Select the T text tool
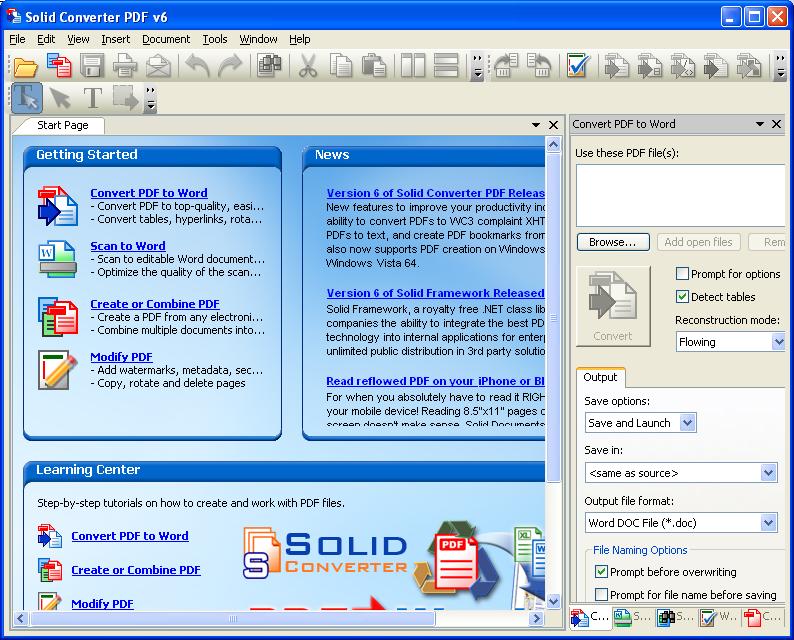This screenshot has height=640, width=794. tap(93, 98)
